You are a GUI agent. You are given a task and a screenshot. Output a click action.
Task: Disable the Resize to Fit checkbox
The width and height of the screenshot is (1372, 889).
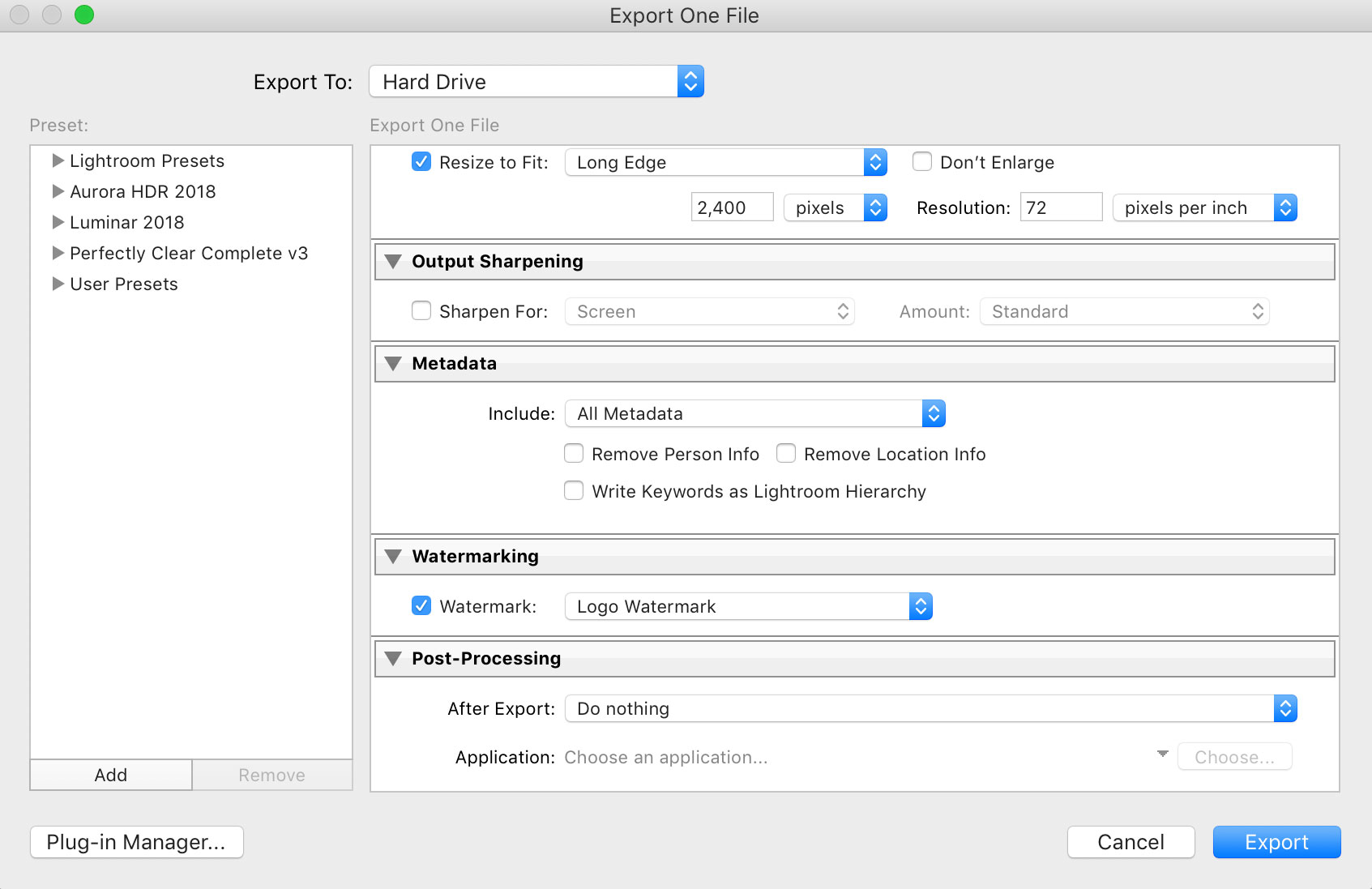click(x=421, y=162)
